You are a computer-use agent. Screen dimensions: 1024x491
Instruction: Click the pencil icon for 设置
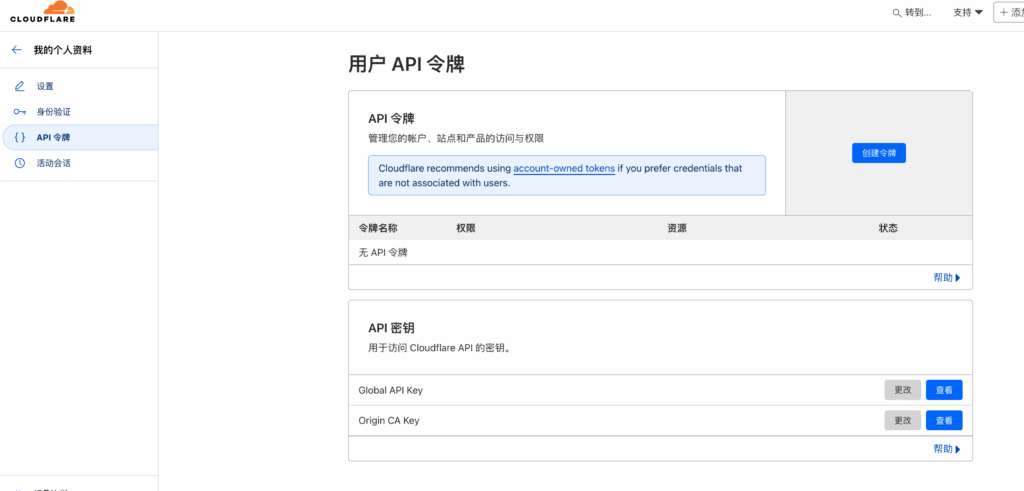coord(20,86)
